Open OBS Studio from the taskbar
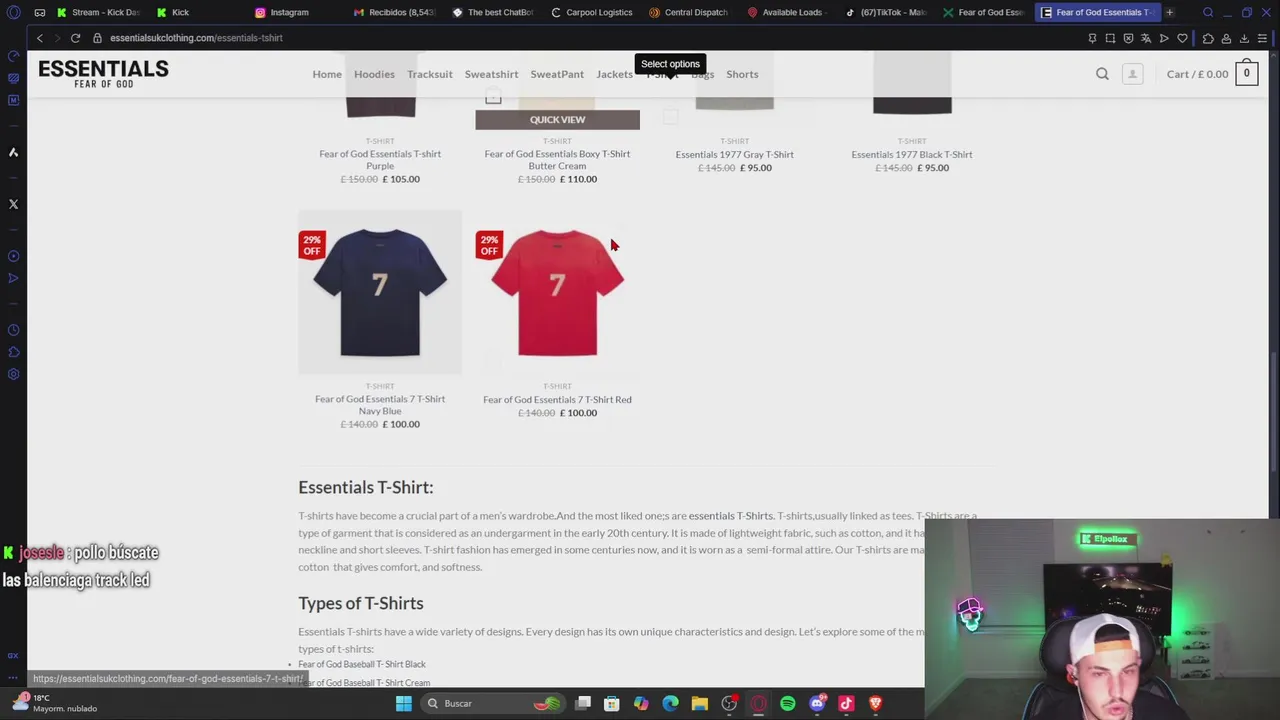The height and width of the screenshot is (720, 1280). coord(729,703)
